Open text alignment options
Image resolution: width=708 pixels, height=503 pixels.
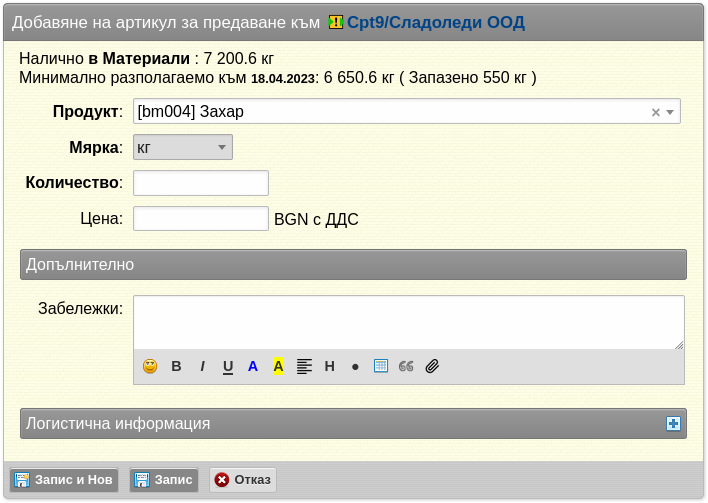tap(304, 366)
